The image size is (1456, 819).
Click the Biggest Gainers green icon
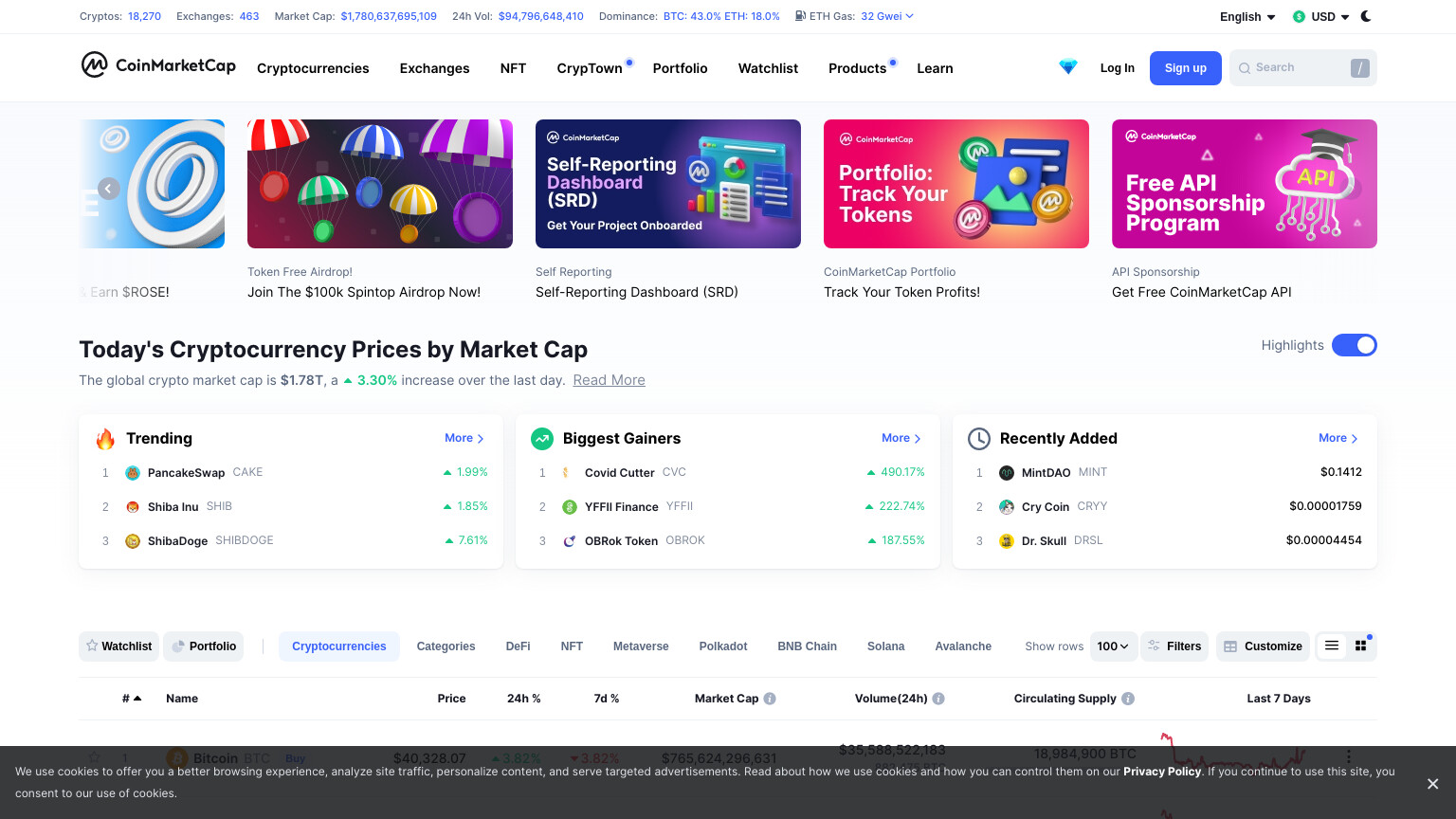[542, 439]
